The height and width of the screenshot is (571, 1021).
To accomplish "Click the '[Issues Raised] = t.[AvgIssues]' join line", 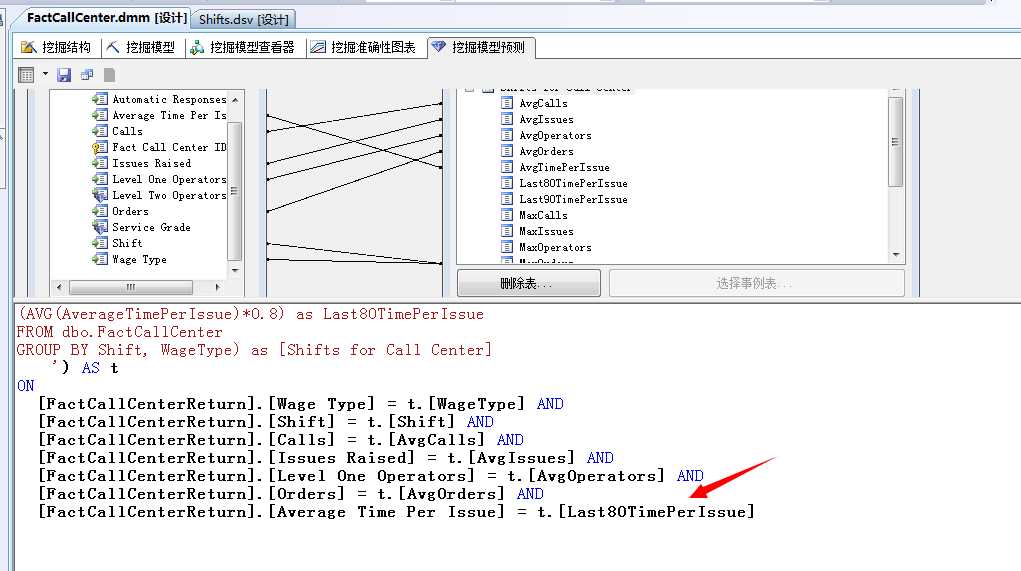I will (326, 458).
